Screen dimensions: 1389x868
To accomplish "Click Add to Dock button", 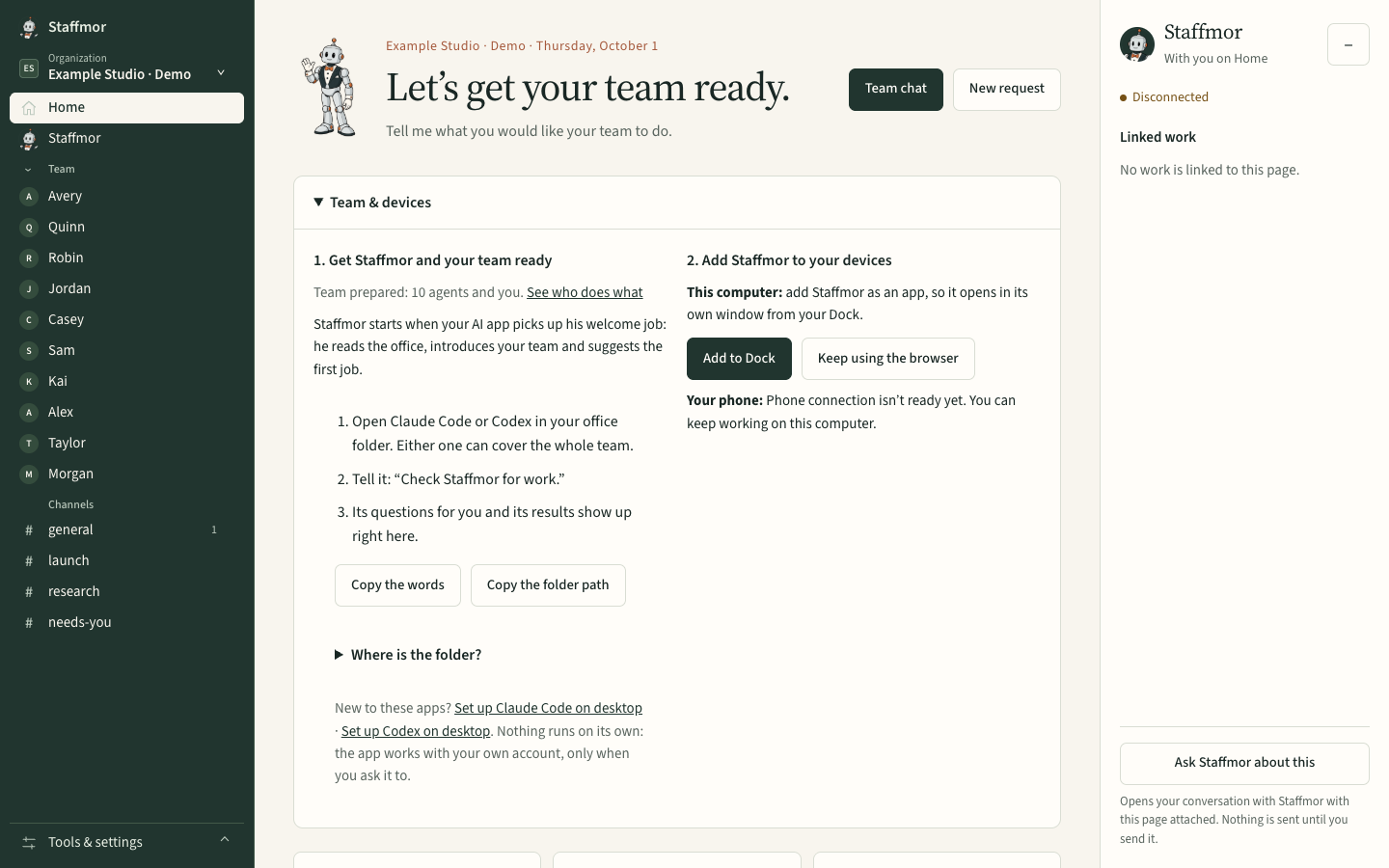I will pos(739,359).
